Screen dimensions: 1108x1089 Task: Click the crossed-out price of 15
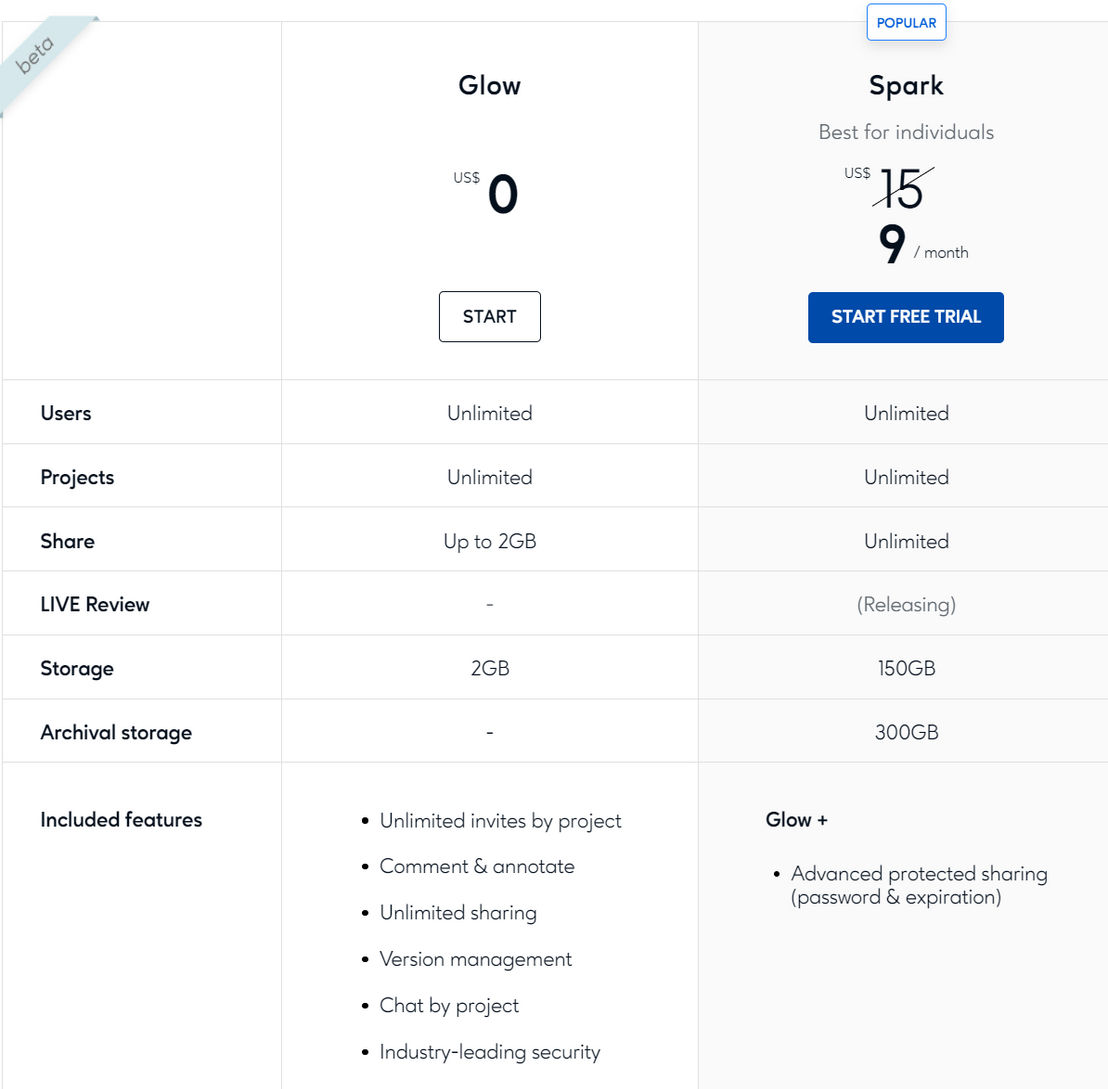(x=902, y=189)
